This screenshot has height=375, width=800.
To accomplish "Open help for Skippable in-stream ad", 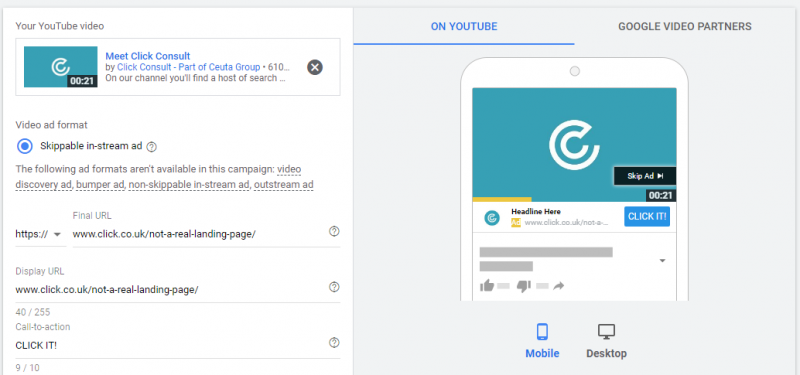I will (152, 147).
